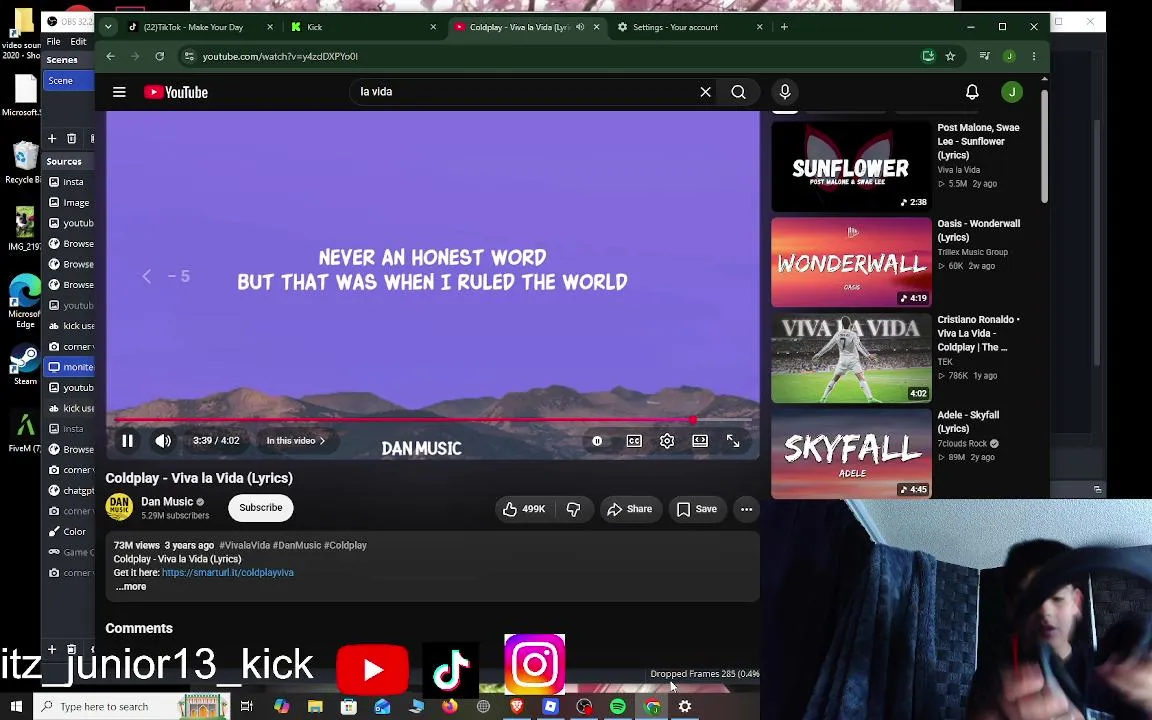Viewport: 1152px width, 720px height.
Task: Open the Windows Start menu
Action: 16,706
